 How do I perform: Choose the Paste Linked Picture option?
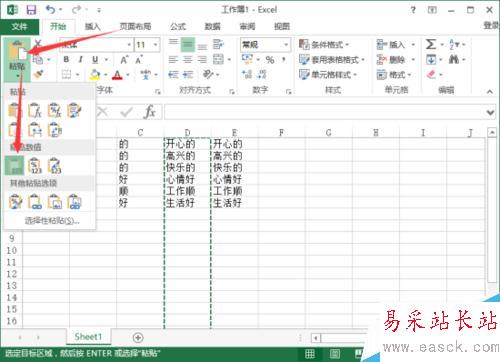click(74, 202)
